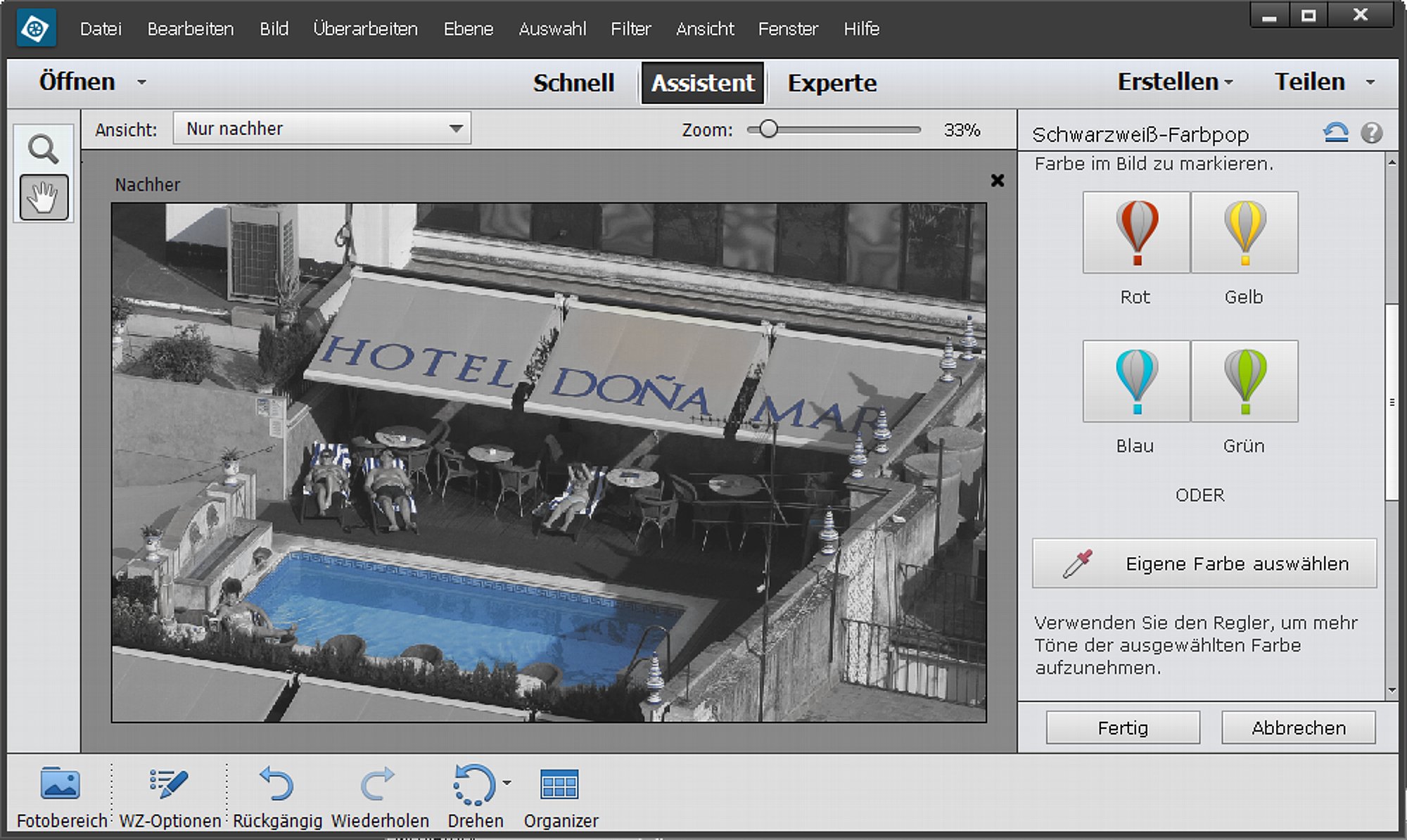Screen dimensions: 1407x840
Task: Switch to the Experte mode tab
Action: click(832, 83)
